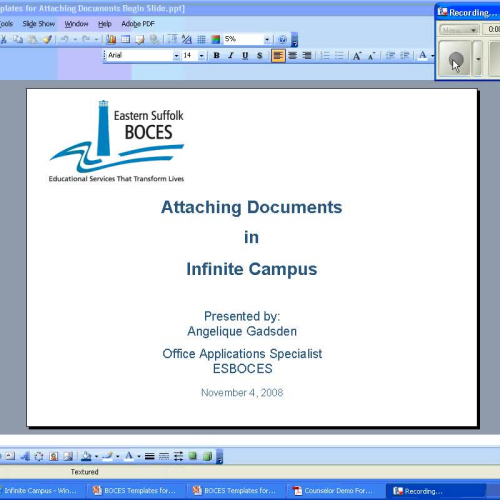This screenshot has height=500, width=500.
Task: Click the Increase Indent icon
Action: click(x=404, y=55)
